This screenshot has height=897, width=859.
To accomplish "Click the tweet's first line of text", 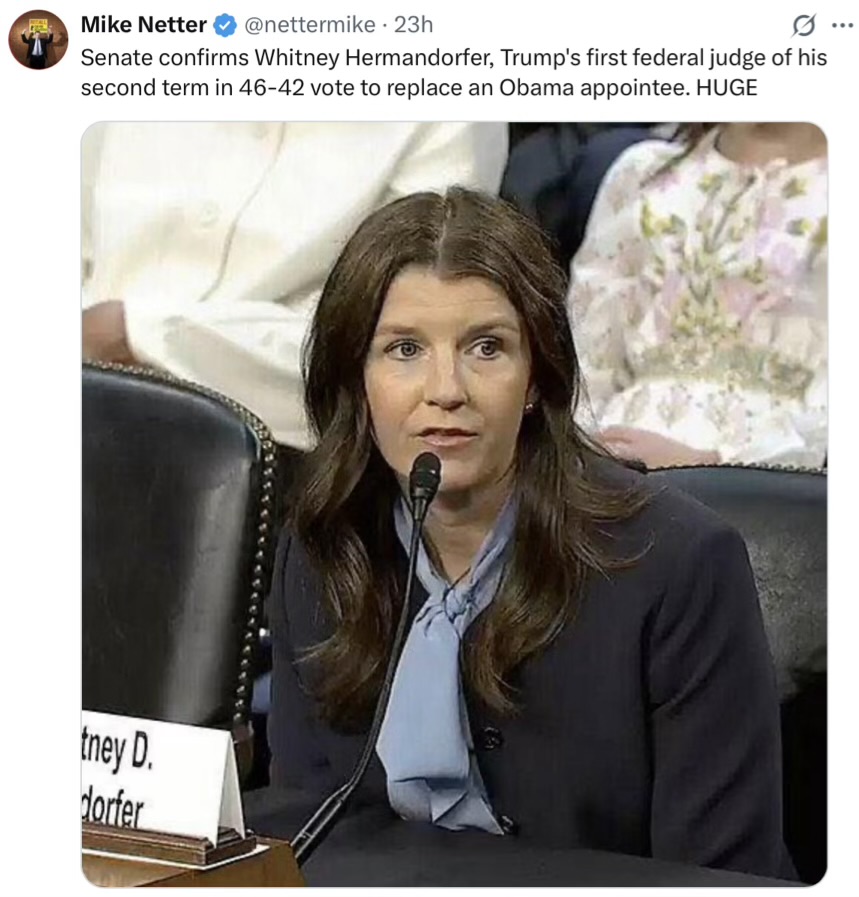I will 454,58.
